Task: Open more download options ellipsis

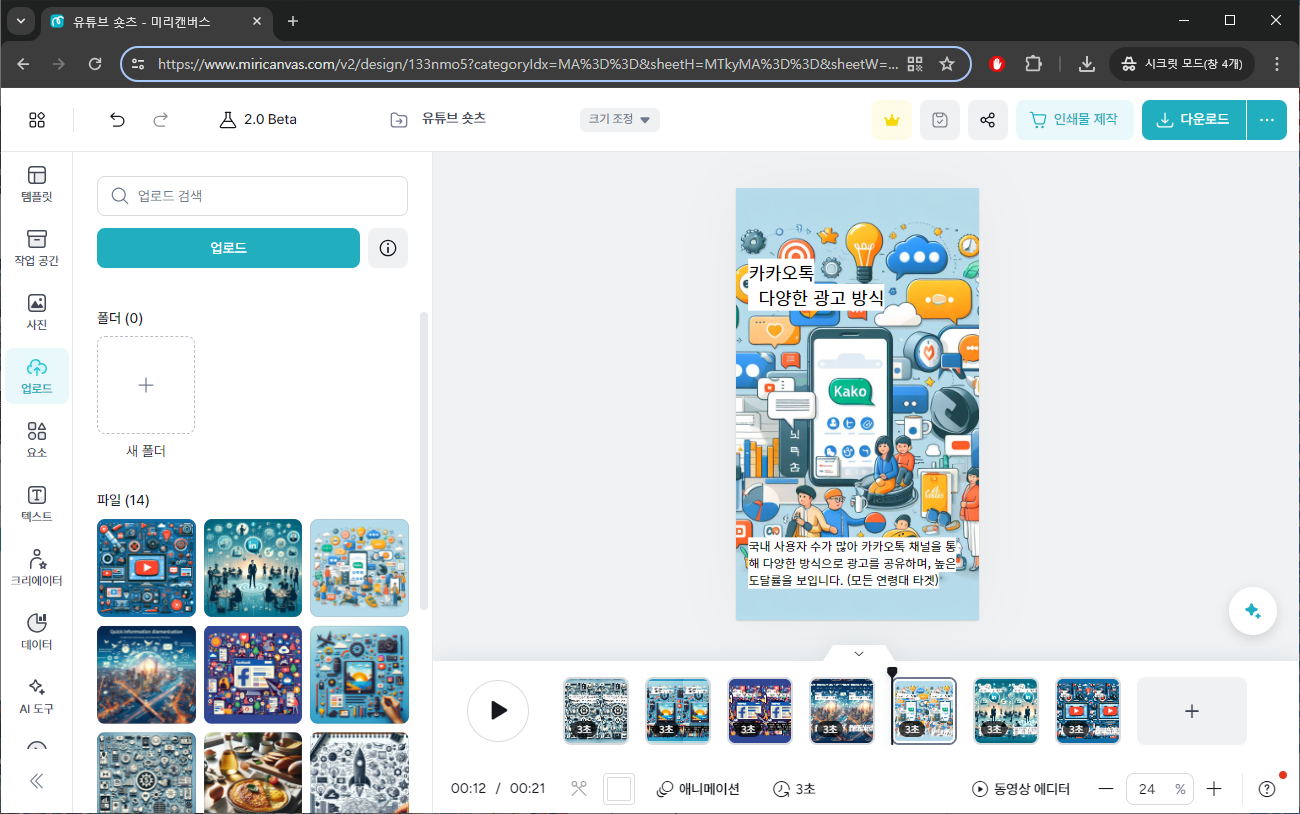Action: tap(1267, 120)
